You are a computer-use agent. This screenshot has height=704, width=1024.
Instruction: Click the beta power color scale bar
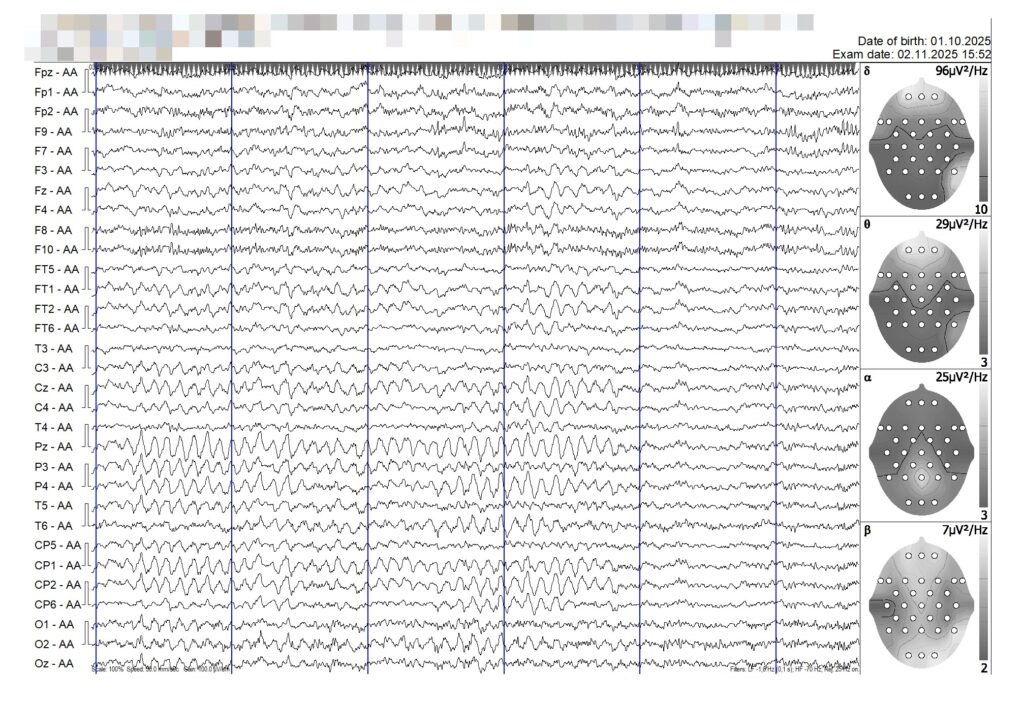pos(983,598)
